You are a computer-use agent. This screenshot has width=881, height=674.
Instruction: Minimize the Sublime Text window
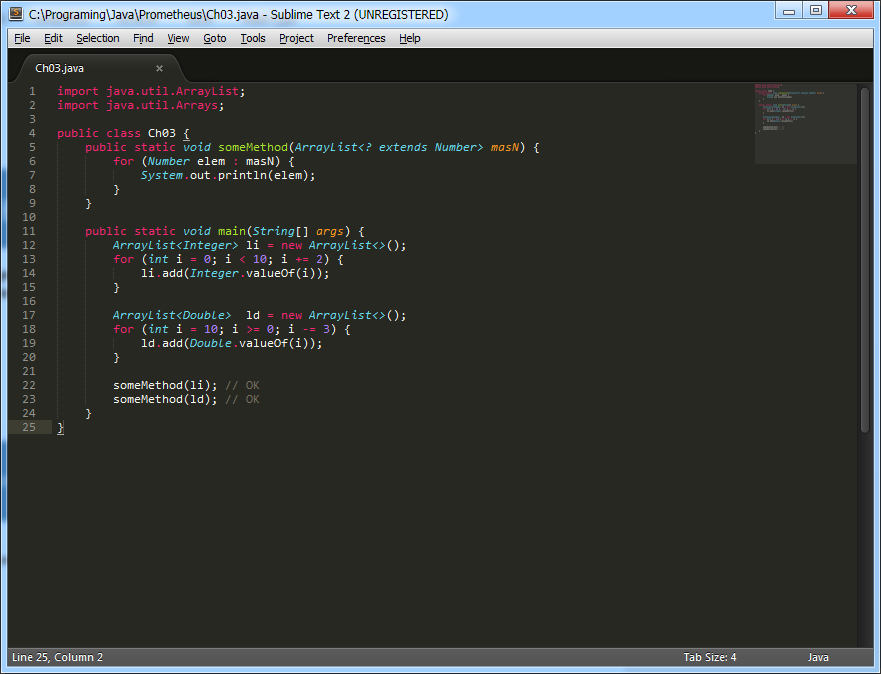coord(789,11)
